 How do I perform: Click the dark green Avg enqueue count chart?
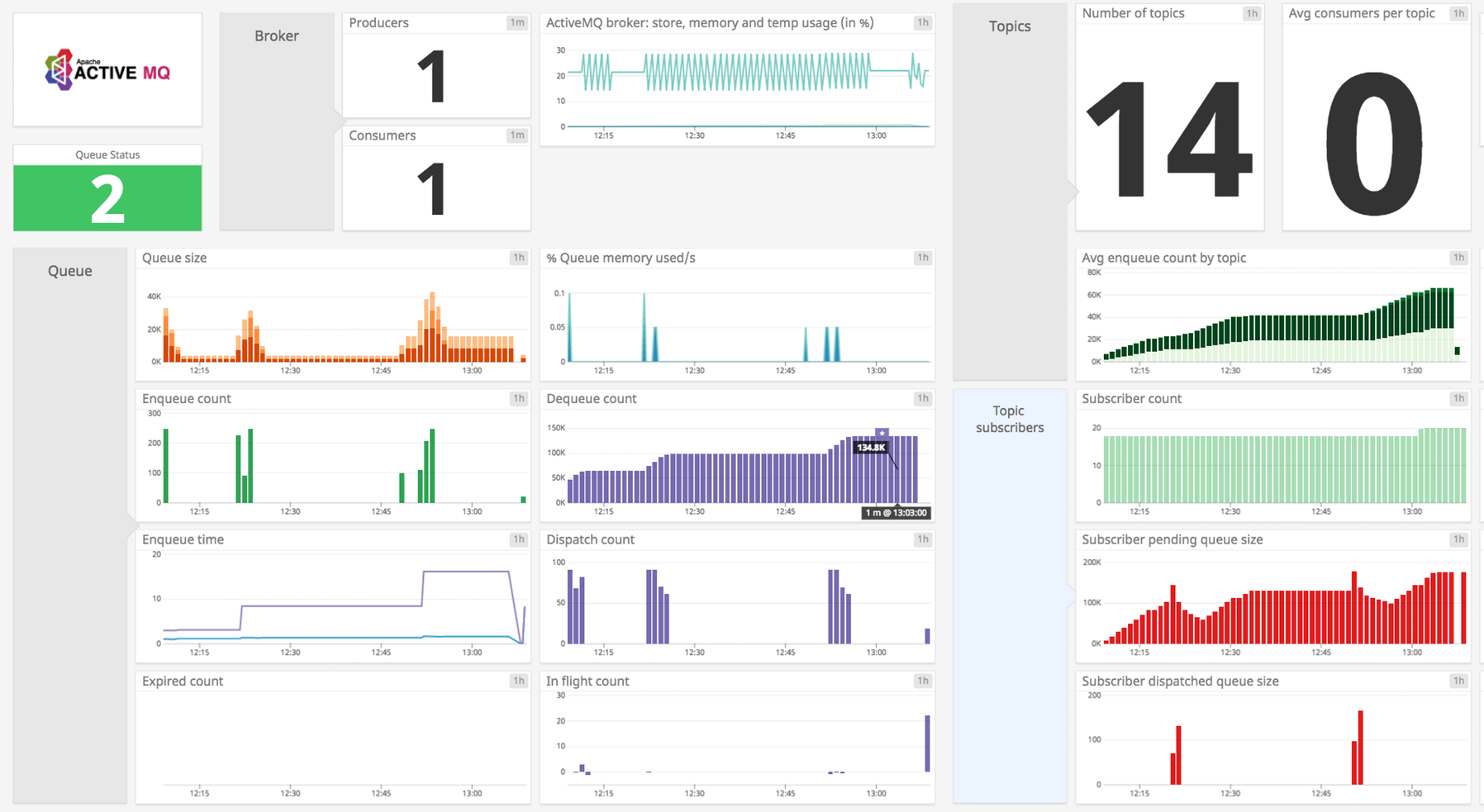coord(1283,324)
